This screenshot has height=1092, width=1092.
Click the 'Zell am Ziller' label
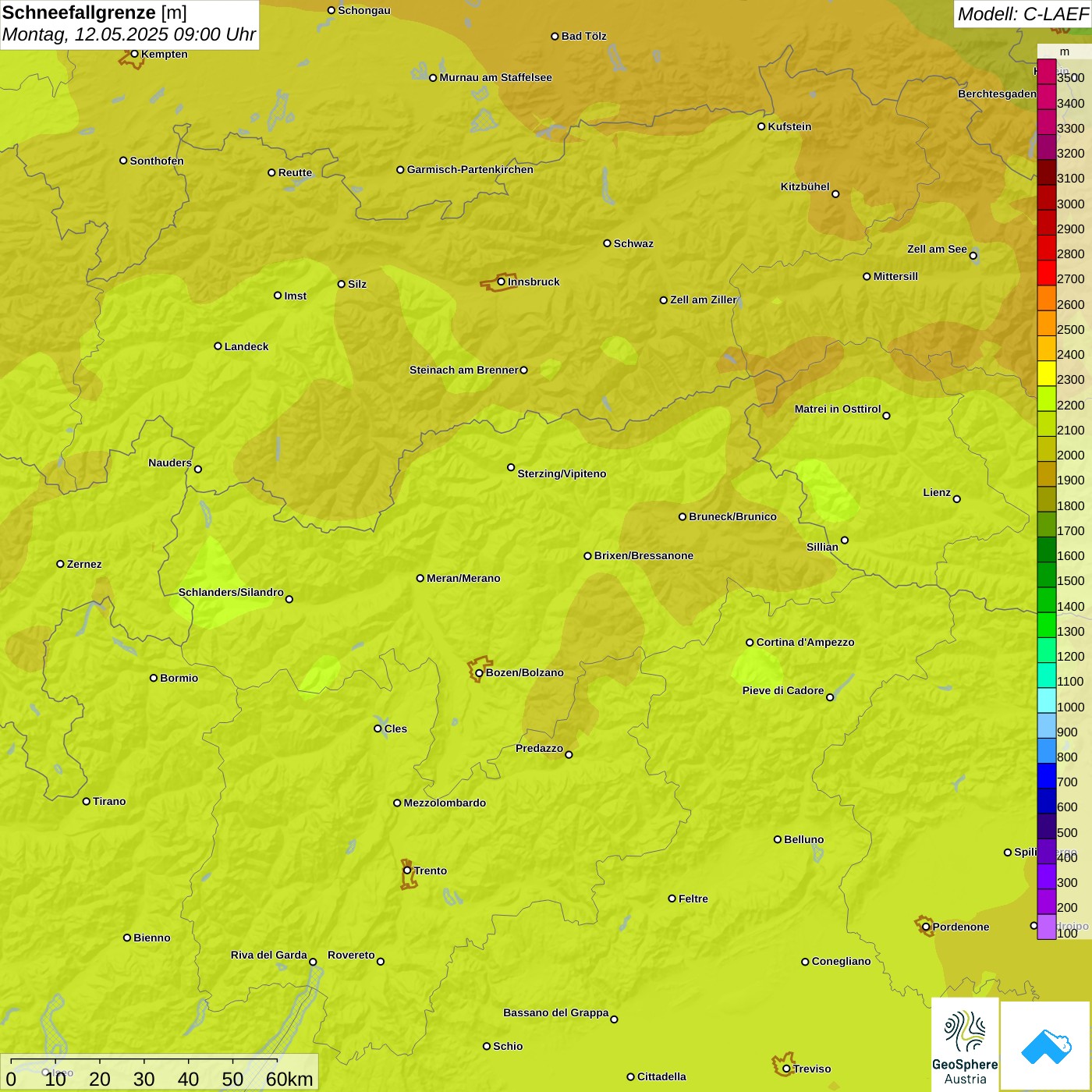pos(704,300)
